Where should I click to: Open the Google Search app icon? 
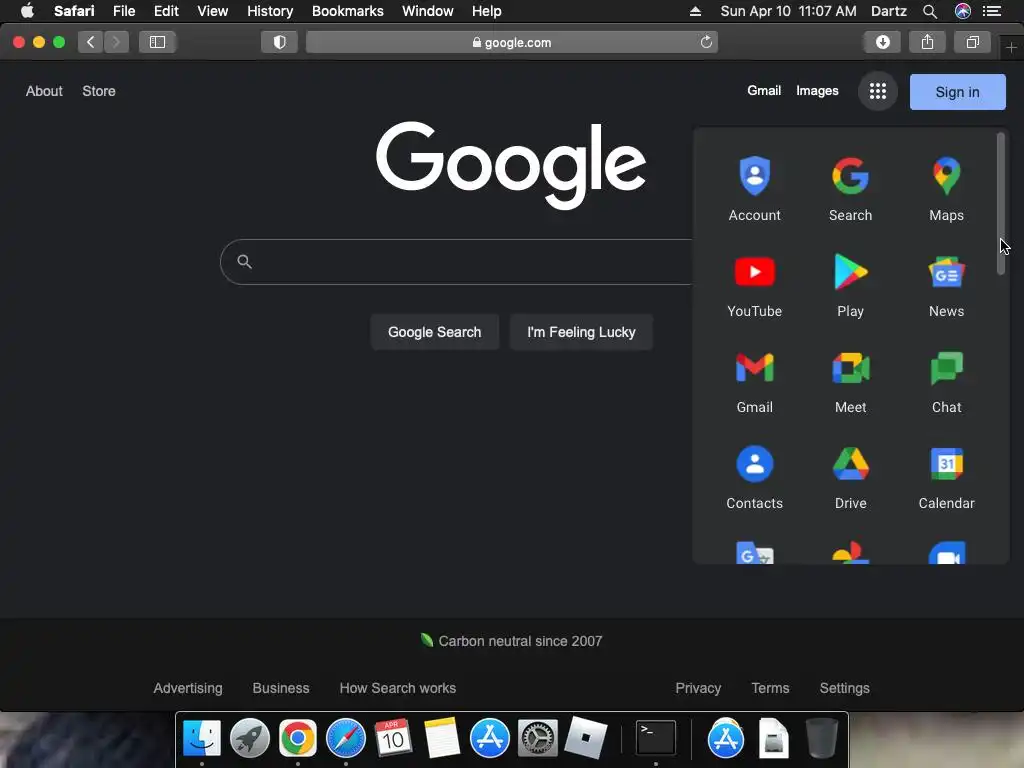pos(850,188)
